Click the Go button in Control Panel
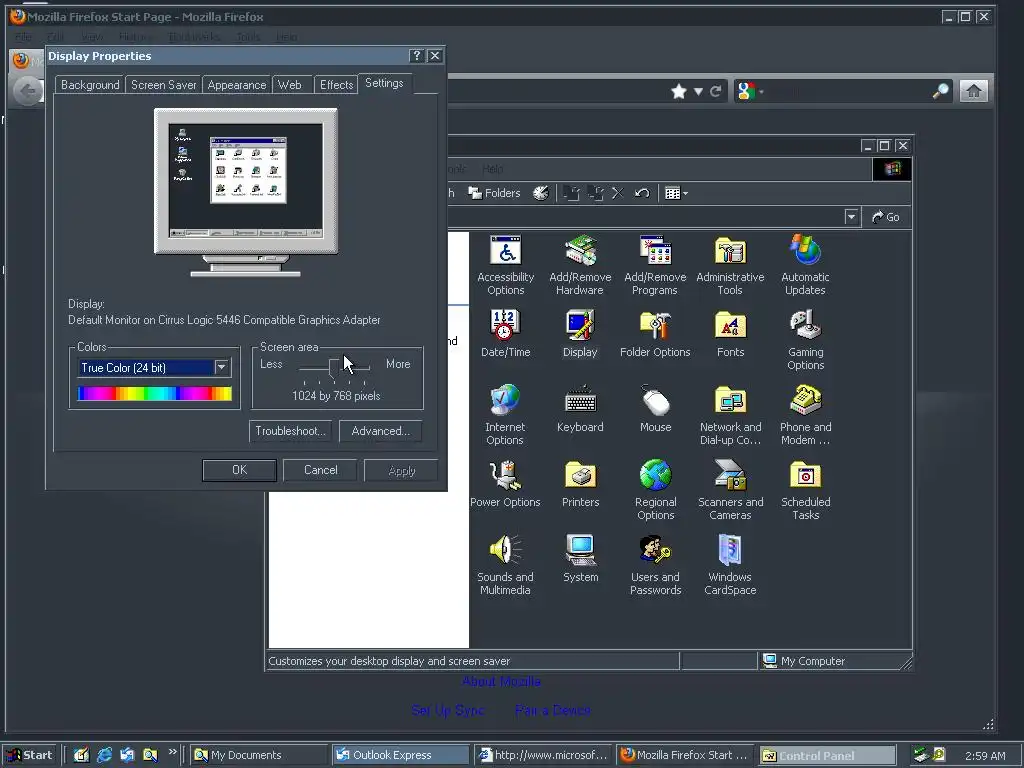 pyautogui.click(x=886, y=217)
